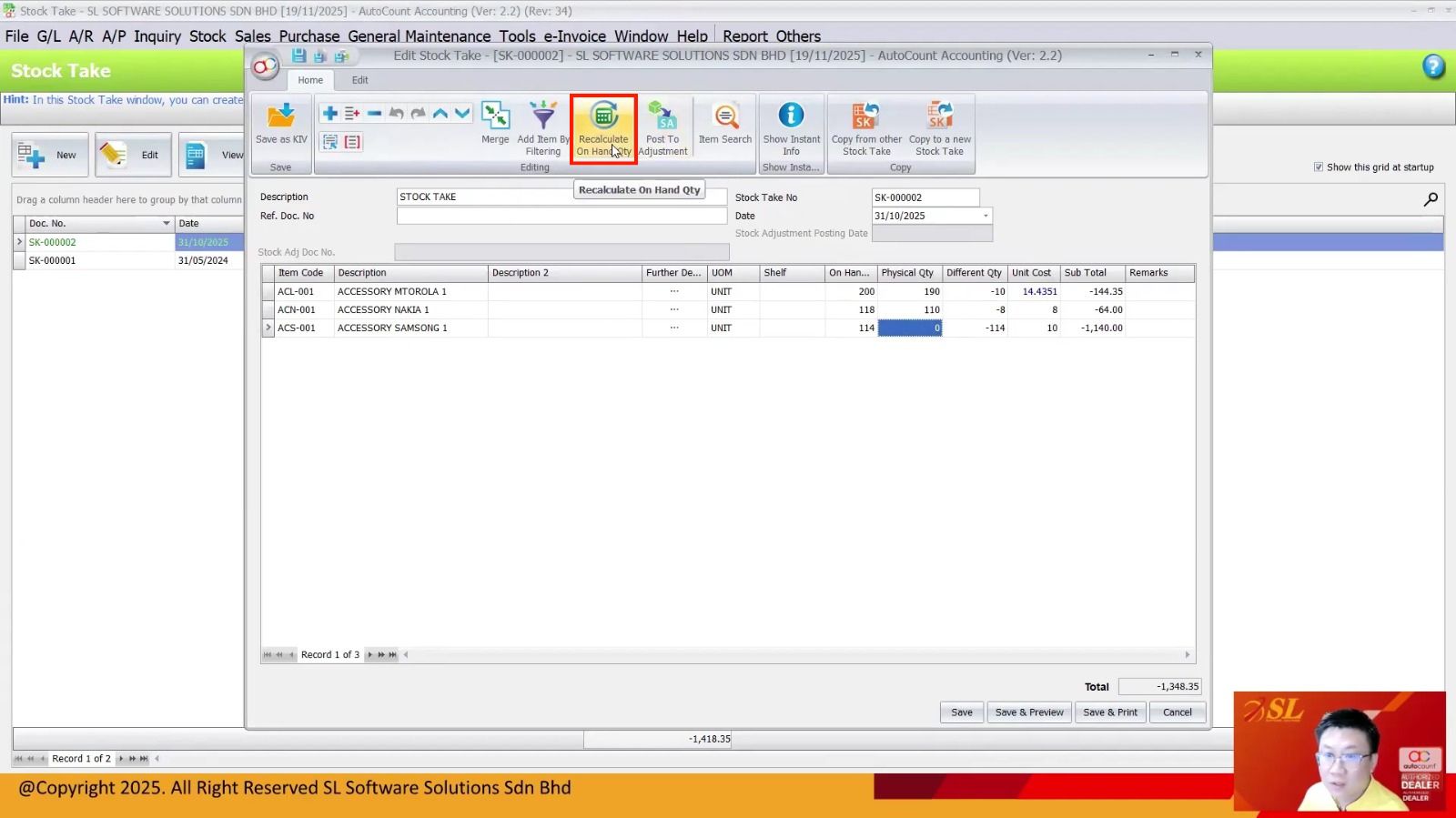Switch to the Home ribbon tab
This screenshot has width=1456, height=818.
(310, 80)
